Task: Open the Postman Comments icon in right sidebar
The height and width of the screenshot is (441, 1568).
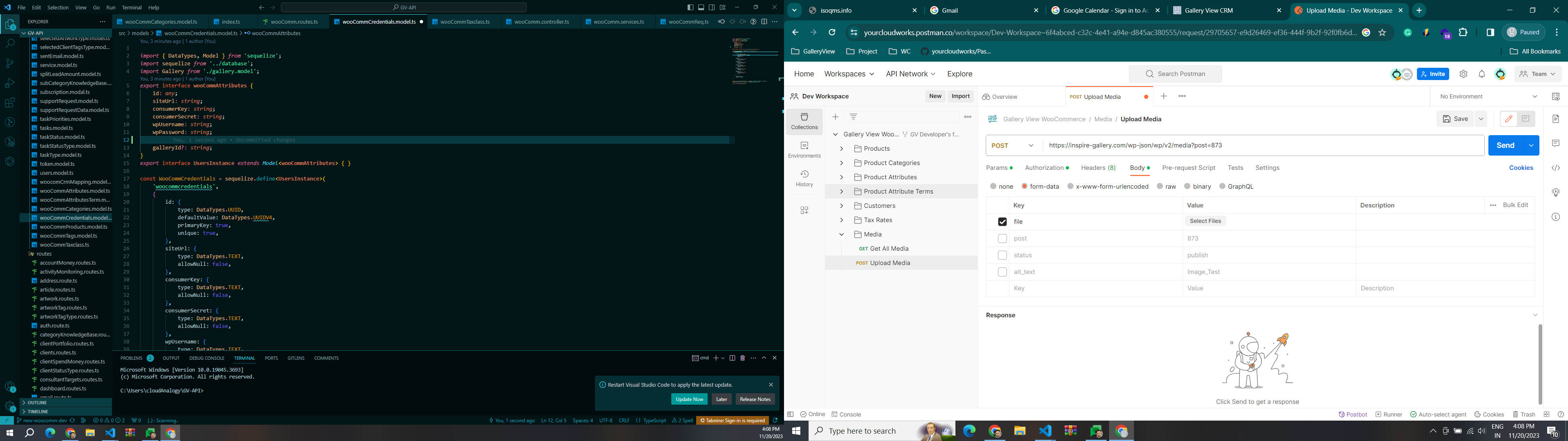Action: click(1555, 143)
